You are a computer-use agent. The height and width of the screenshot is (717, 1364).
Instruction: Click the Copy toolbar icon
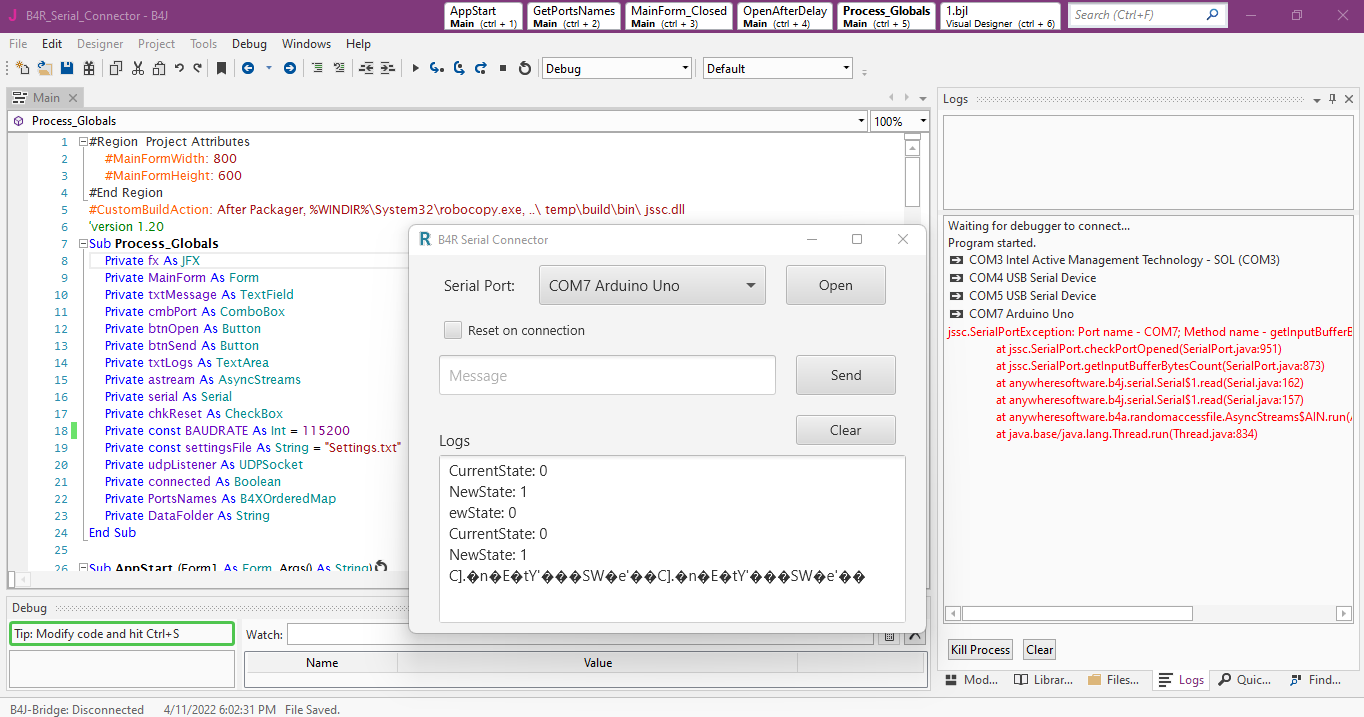[116, 68]
